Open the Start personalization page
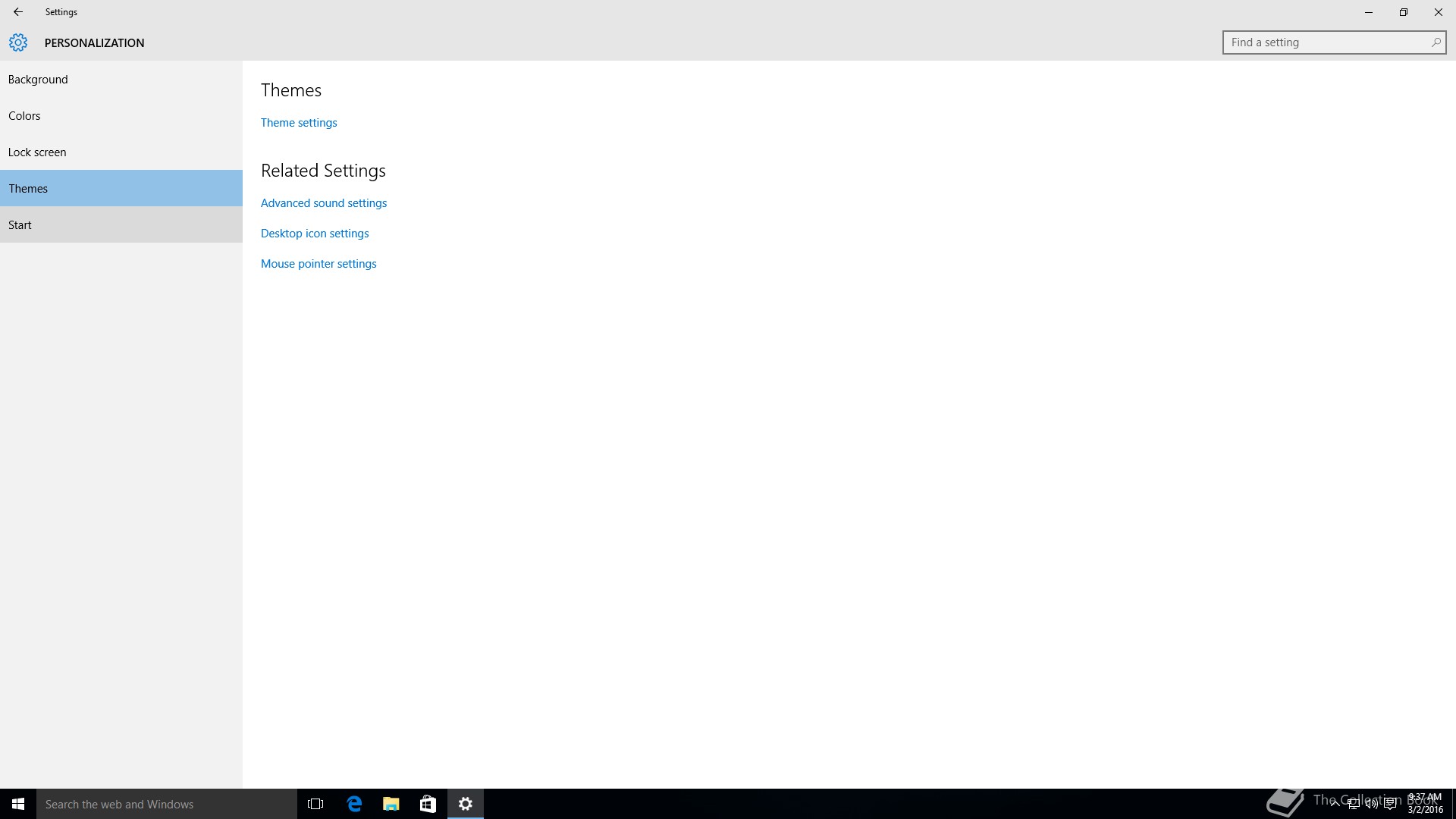Image resolution: width=1456 pixels, height=819 pixels. tap(20, 225)
